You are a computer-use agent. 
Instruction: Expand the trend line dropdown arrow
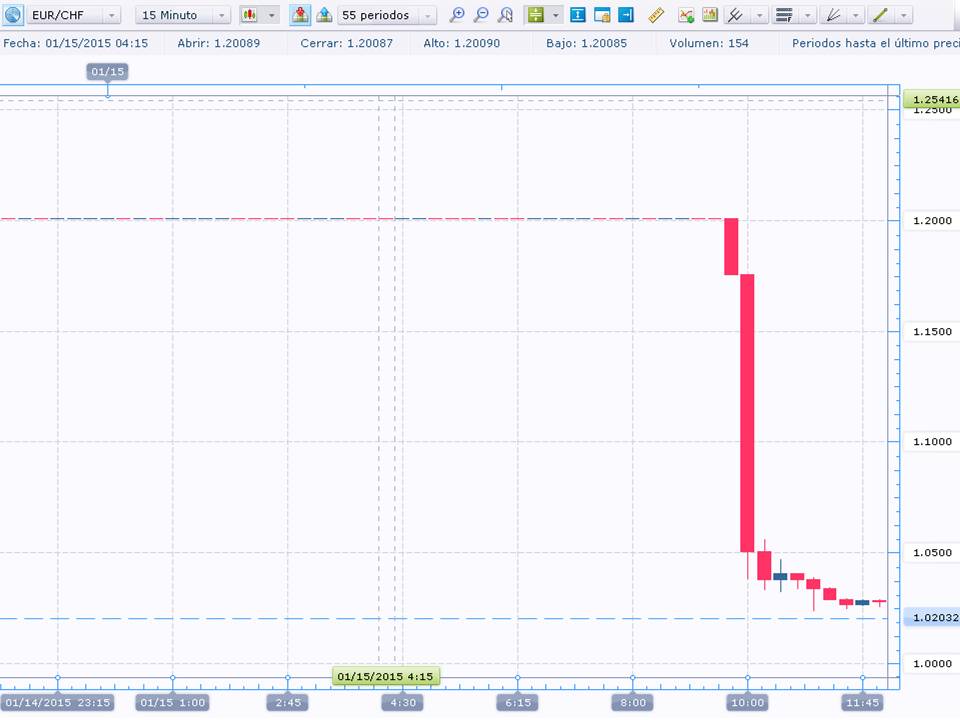[x=904, y=15]
